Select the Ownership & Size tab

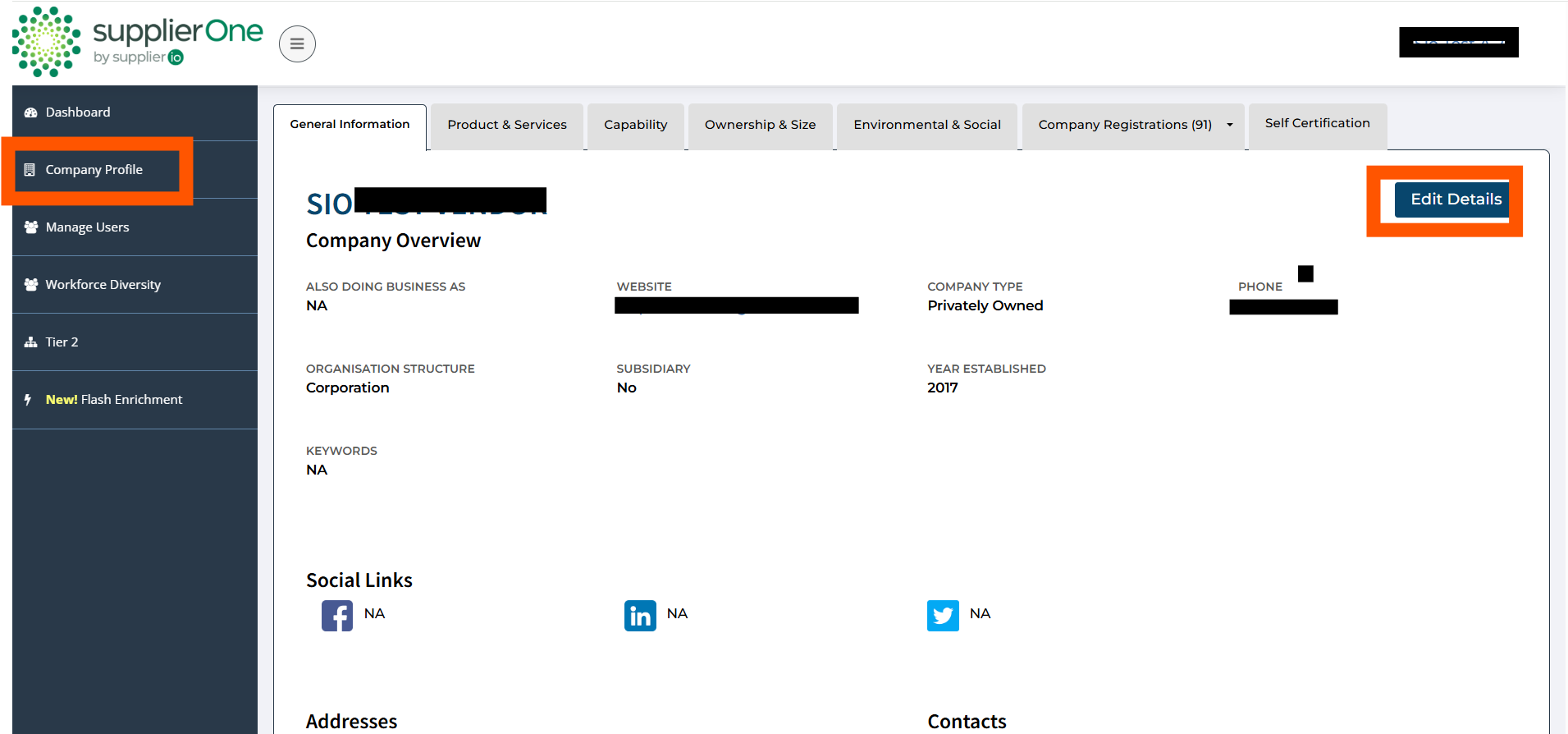coord(760,125)
